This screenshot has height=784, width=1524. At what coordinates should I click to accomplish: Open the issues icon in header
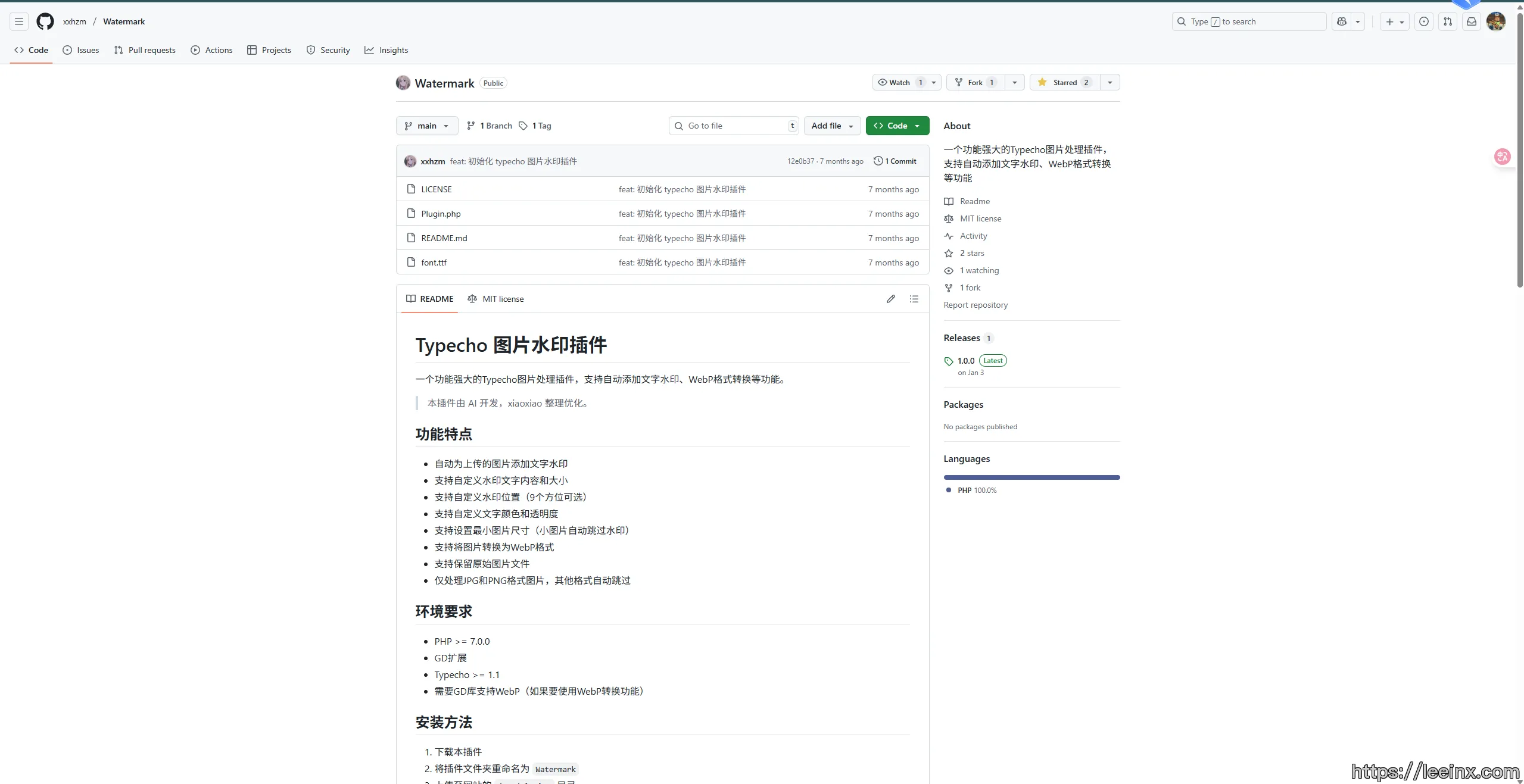point(1423,21)
